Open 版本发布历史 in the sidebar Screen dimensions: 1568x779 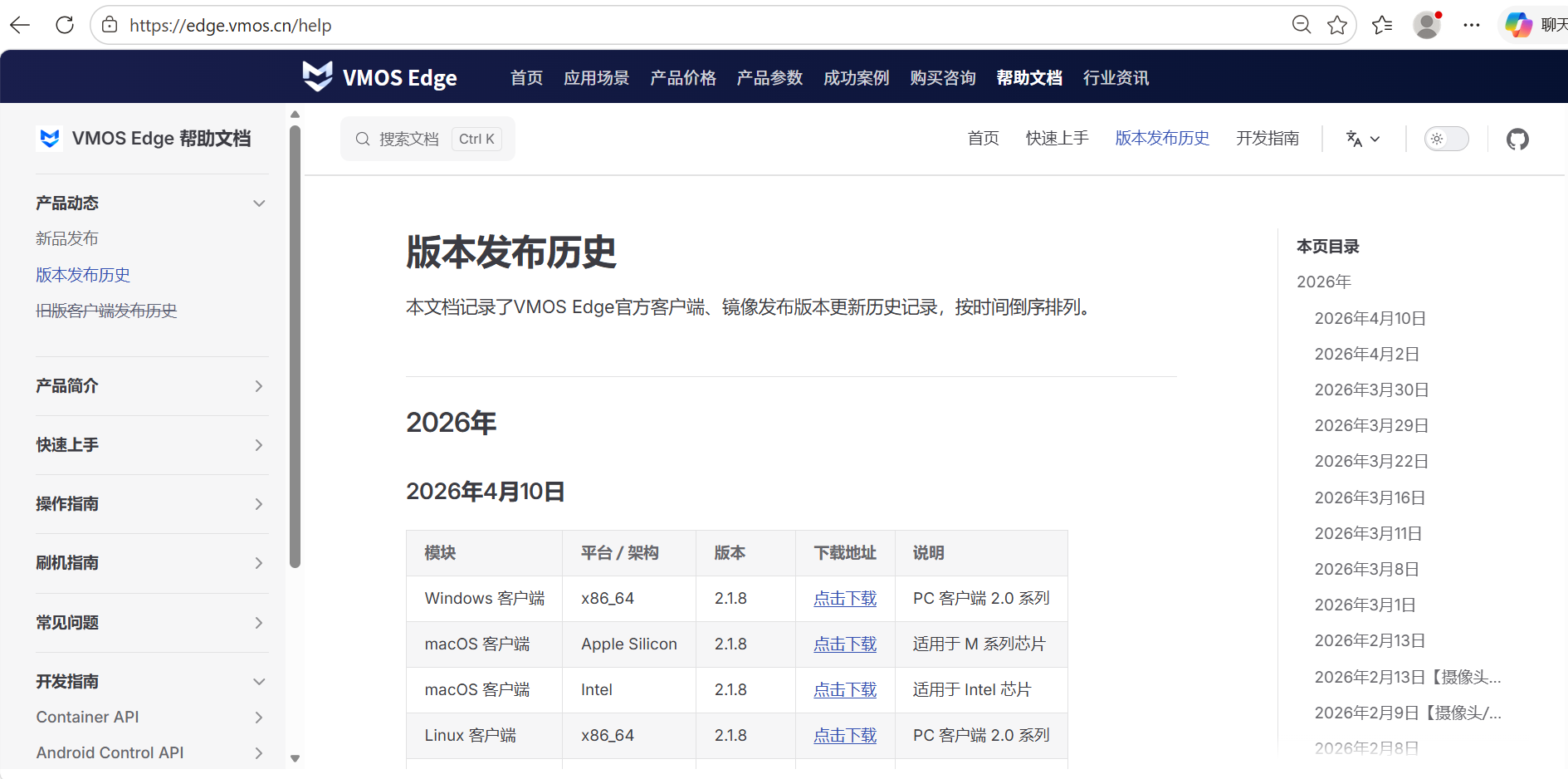pos(83,274)
